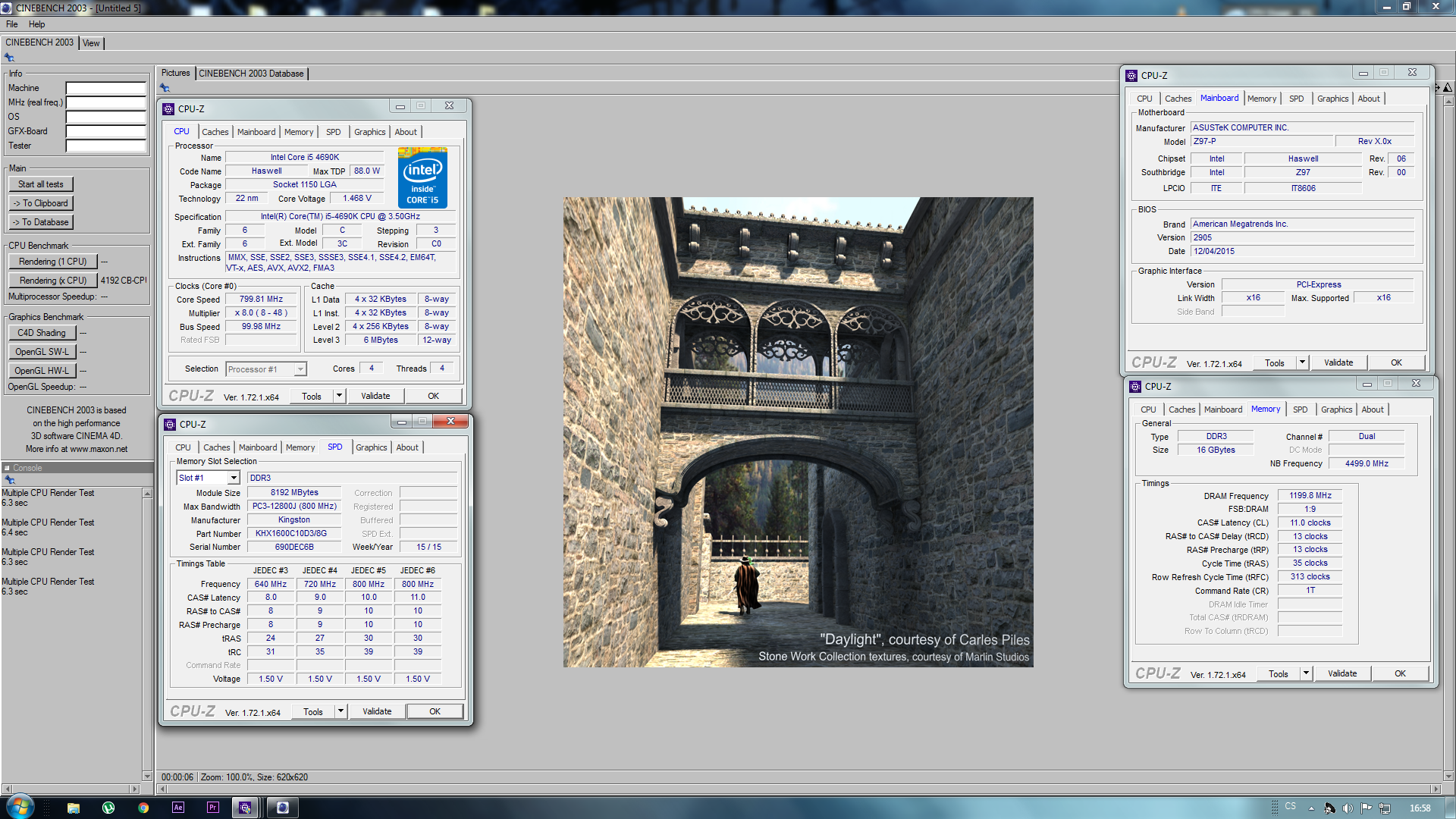Click the MHz (real freq.) input field
1456x819 pixels.
(x=105, y=103)
